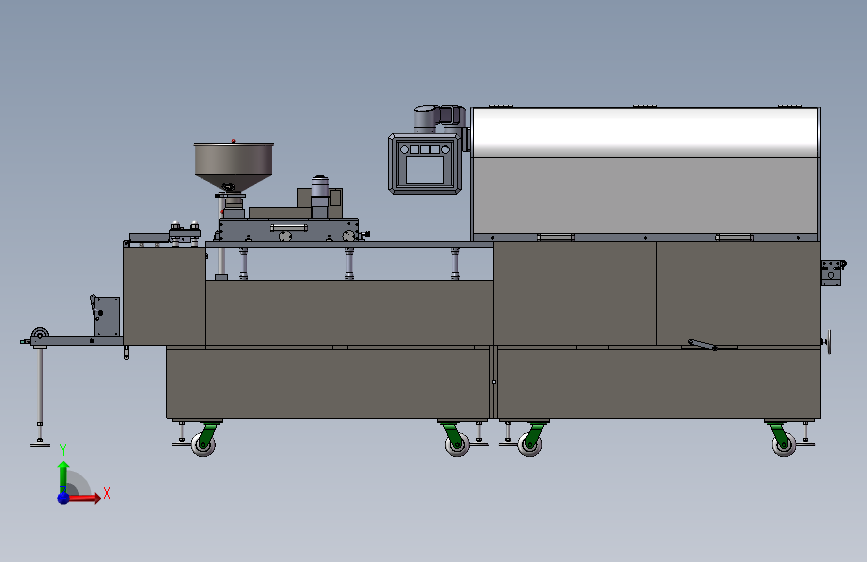
Task: Select the white upper hood cover
Action: pyautogui.click(x=645, y=133)
